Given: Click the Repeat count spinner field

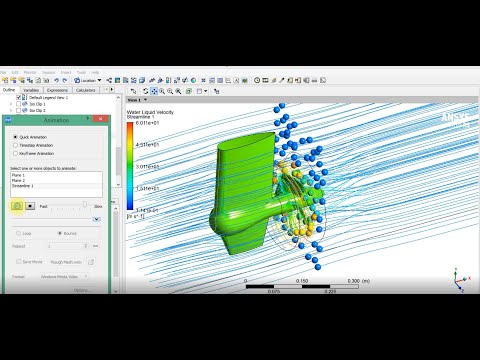Looking at the screenshot, I should coord(67,246).
